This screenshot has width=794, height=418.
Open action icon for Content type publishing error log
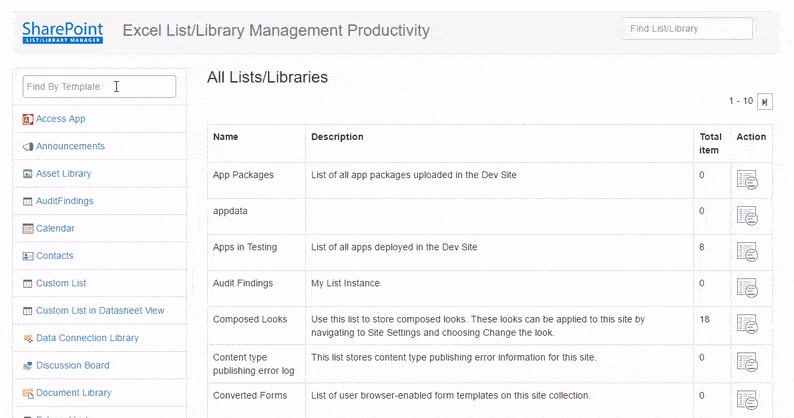point(747,362)
